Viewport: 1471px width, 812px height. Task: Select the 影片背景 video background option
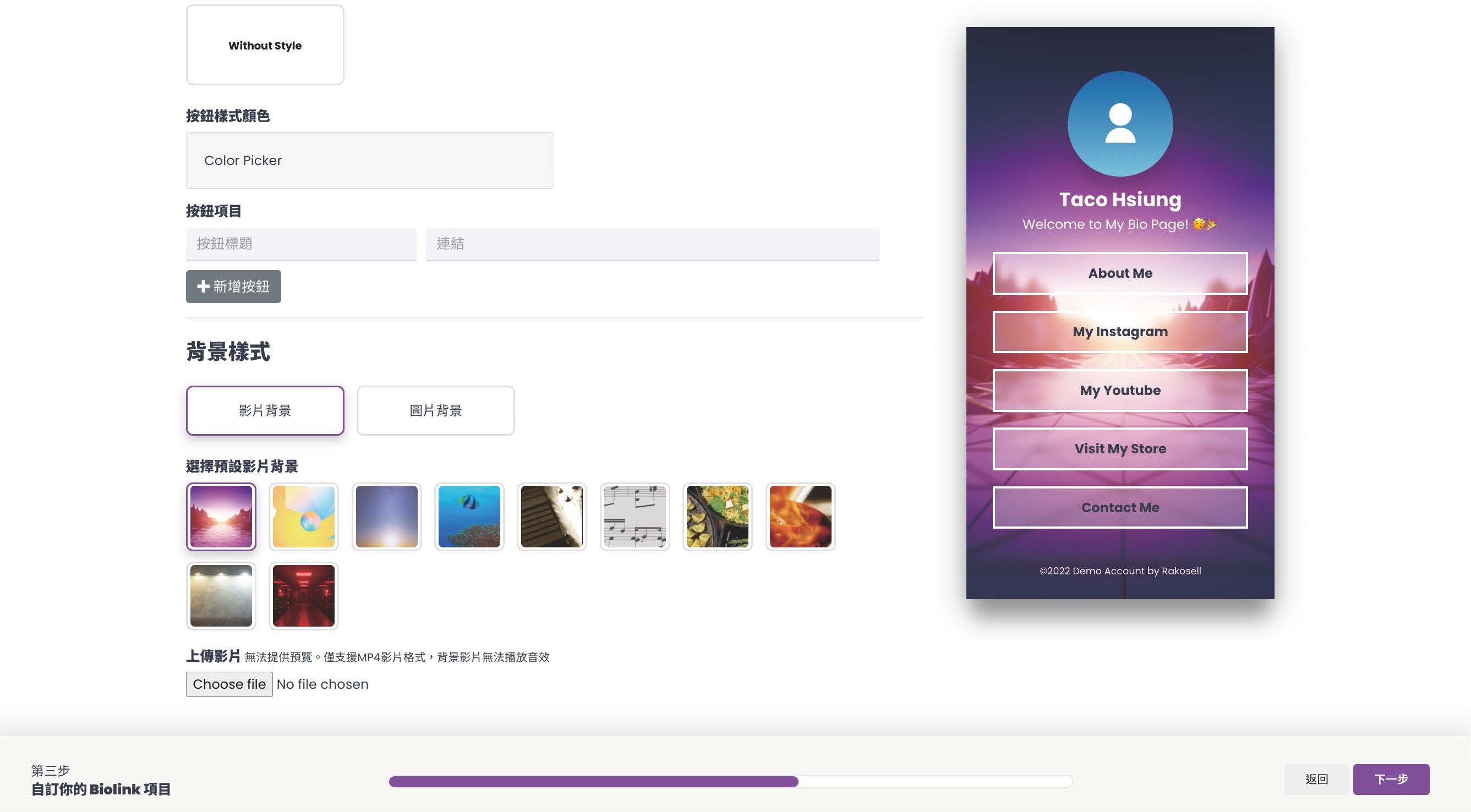[265, 410]
